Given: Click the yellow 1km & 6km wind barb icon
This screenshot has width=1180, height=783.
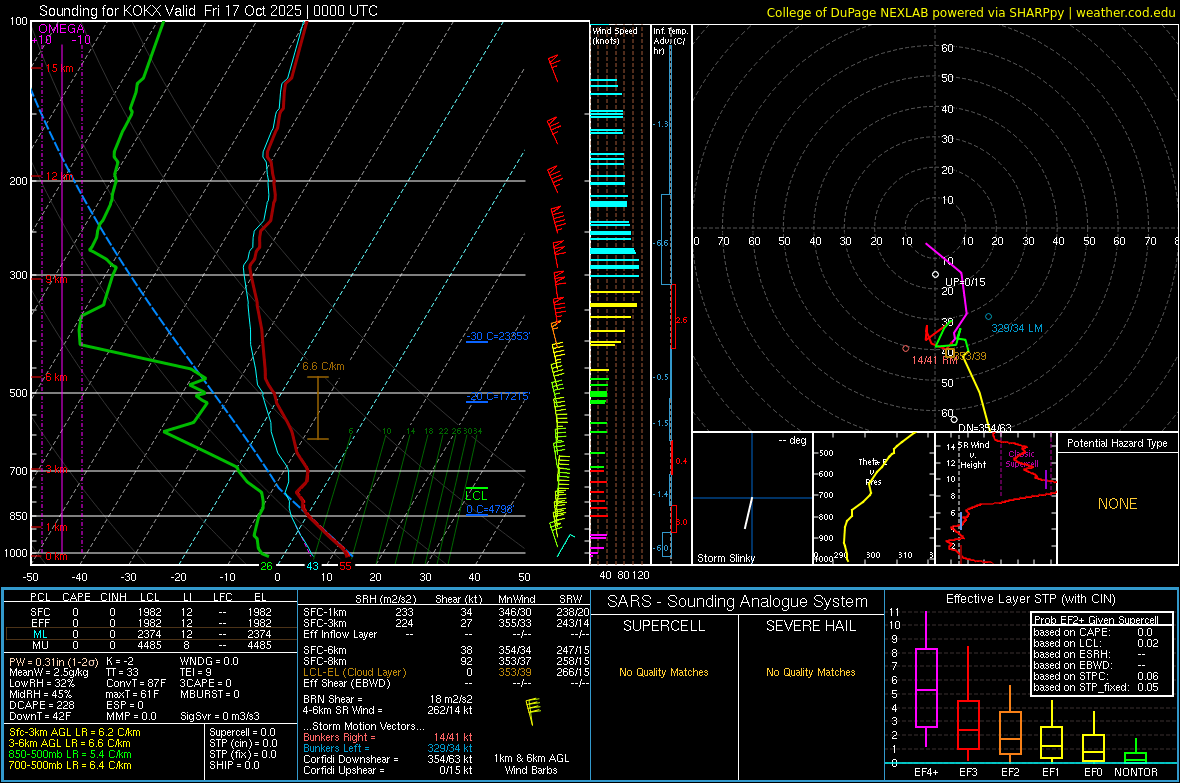Looking at the screenshot, I should coord(533,711).
